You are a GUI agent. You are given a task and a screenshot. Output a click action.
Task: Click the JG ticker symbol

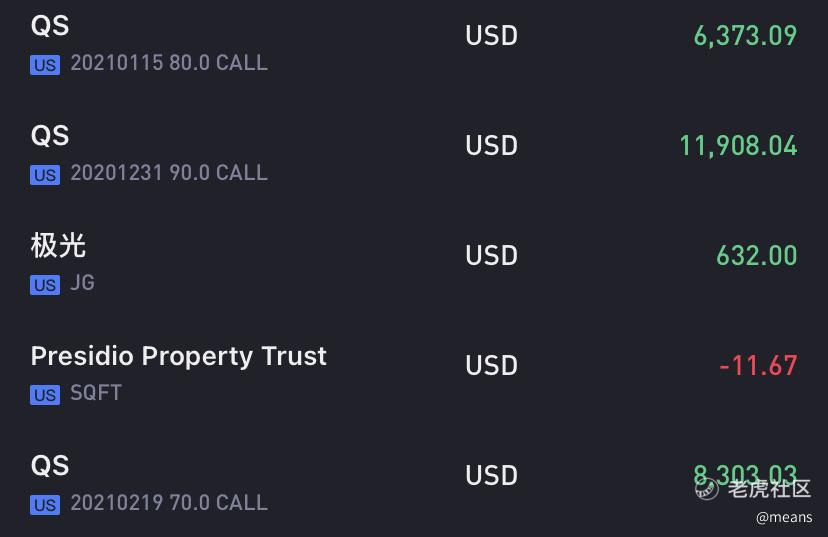[82, 282]
